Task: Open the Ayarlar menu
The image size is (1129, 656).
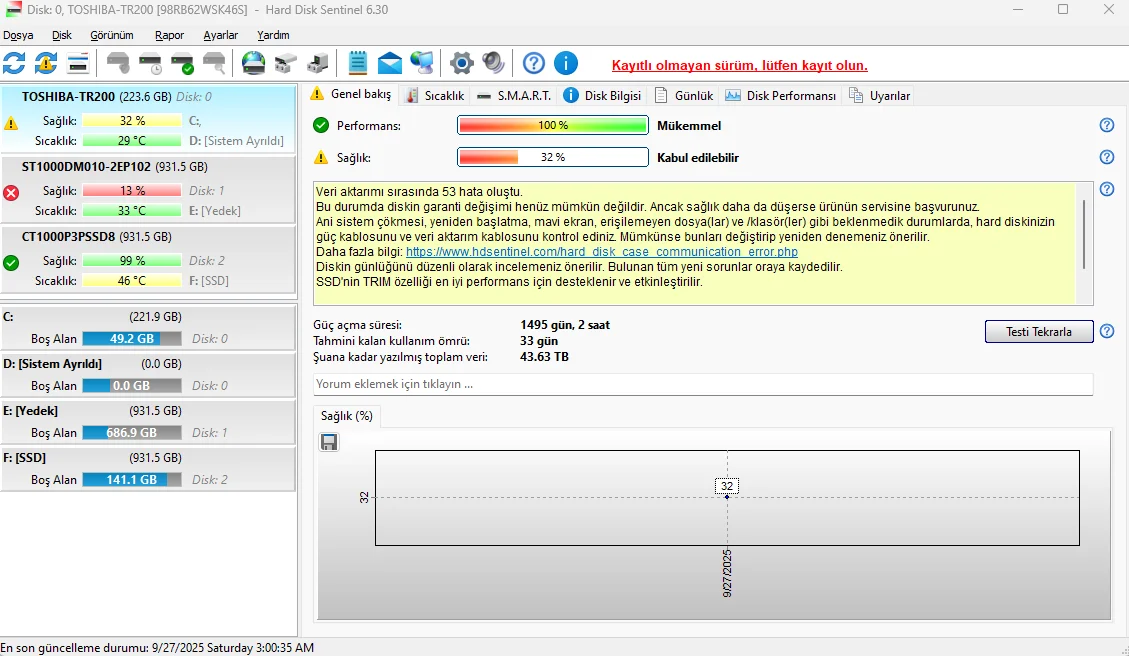Action: [220, 35]
